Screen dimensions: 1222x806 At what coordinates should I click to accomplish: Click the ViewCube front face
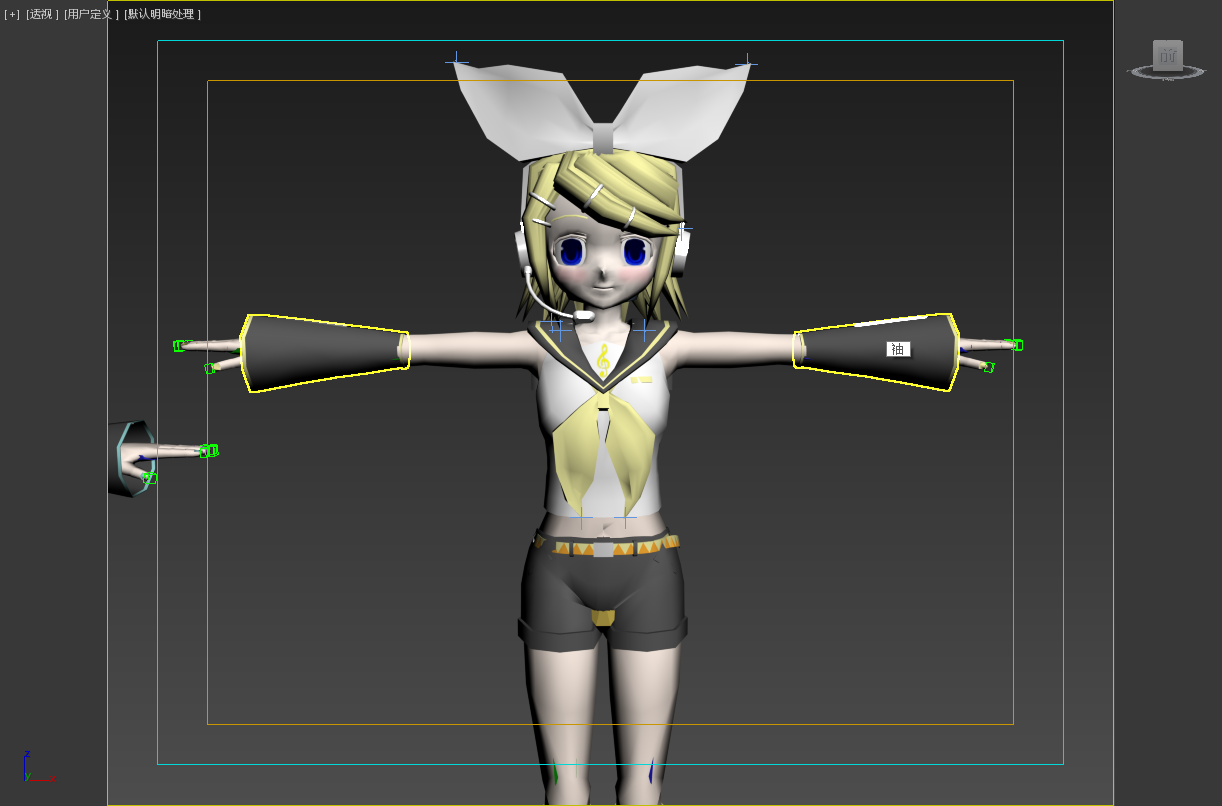(x=1167, y=55)
